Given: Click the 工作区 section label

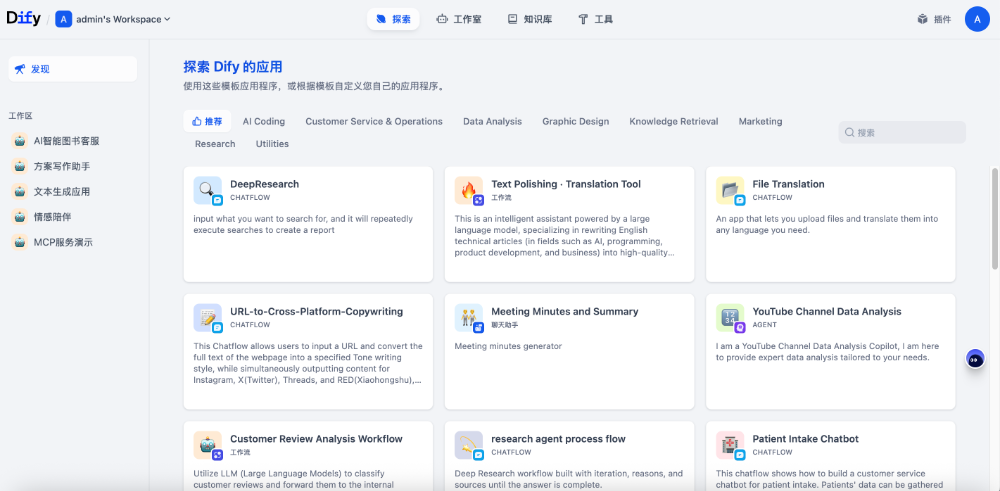Looking at the screenshot, I should coord(20,116).
